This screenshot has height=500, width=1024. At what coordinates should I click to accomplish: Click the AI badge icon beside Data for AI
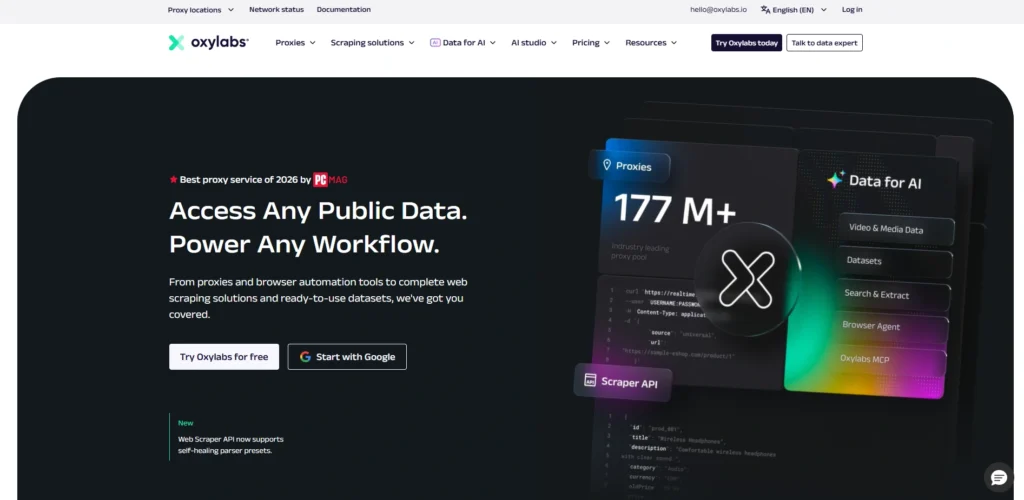coord(435,42)
